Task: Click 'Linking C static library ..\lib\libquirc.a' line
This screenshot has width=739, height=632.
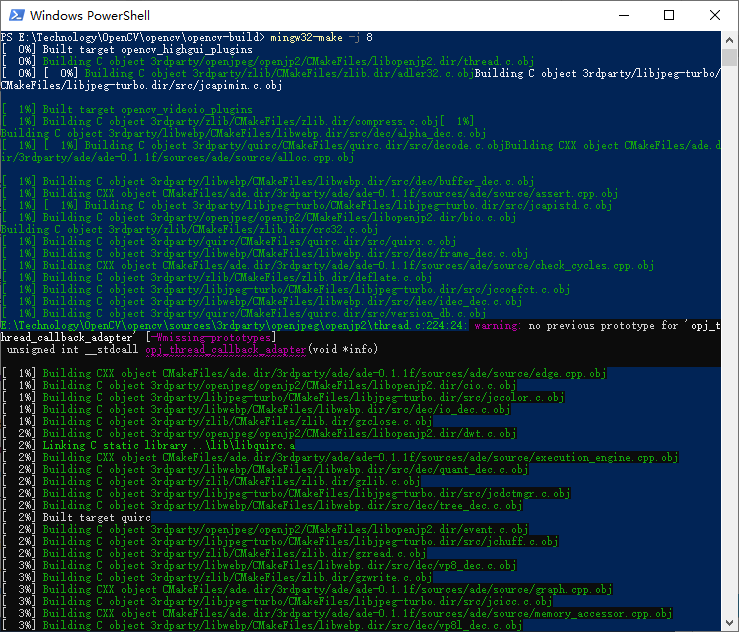Action: pyautogui.click(x=148, y=445)
